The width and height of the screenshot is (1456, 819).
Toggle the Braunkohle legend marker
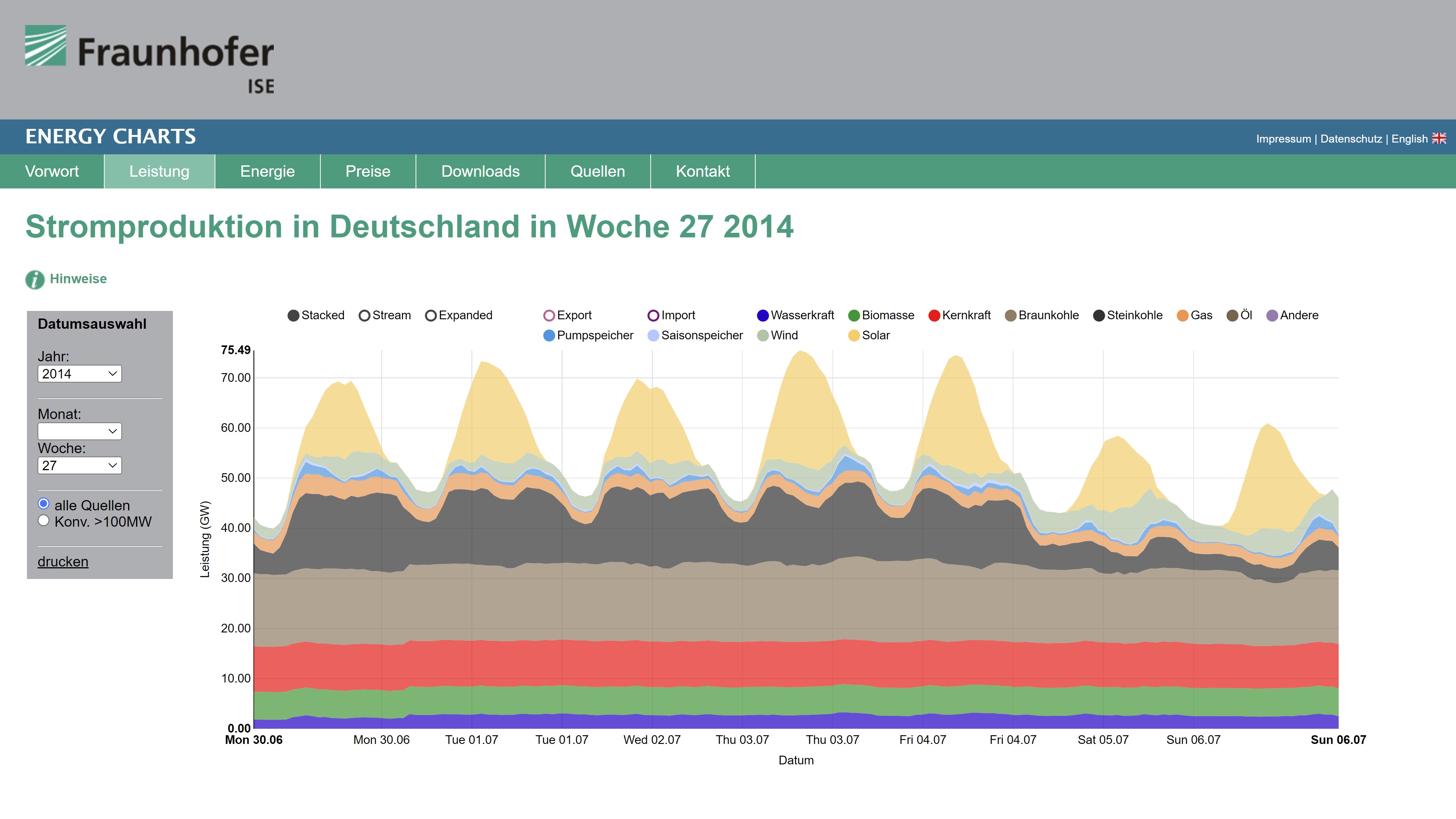1010,315
